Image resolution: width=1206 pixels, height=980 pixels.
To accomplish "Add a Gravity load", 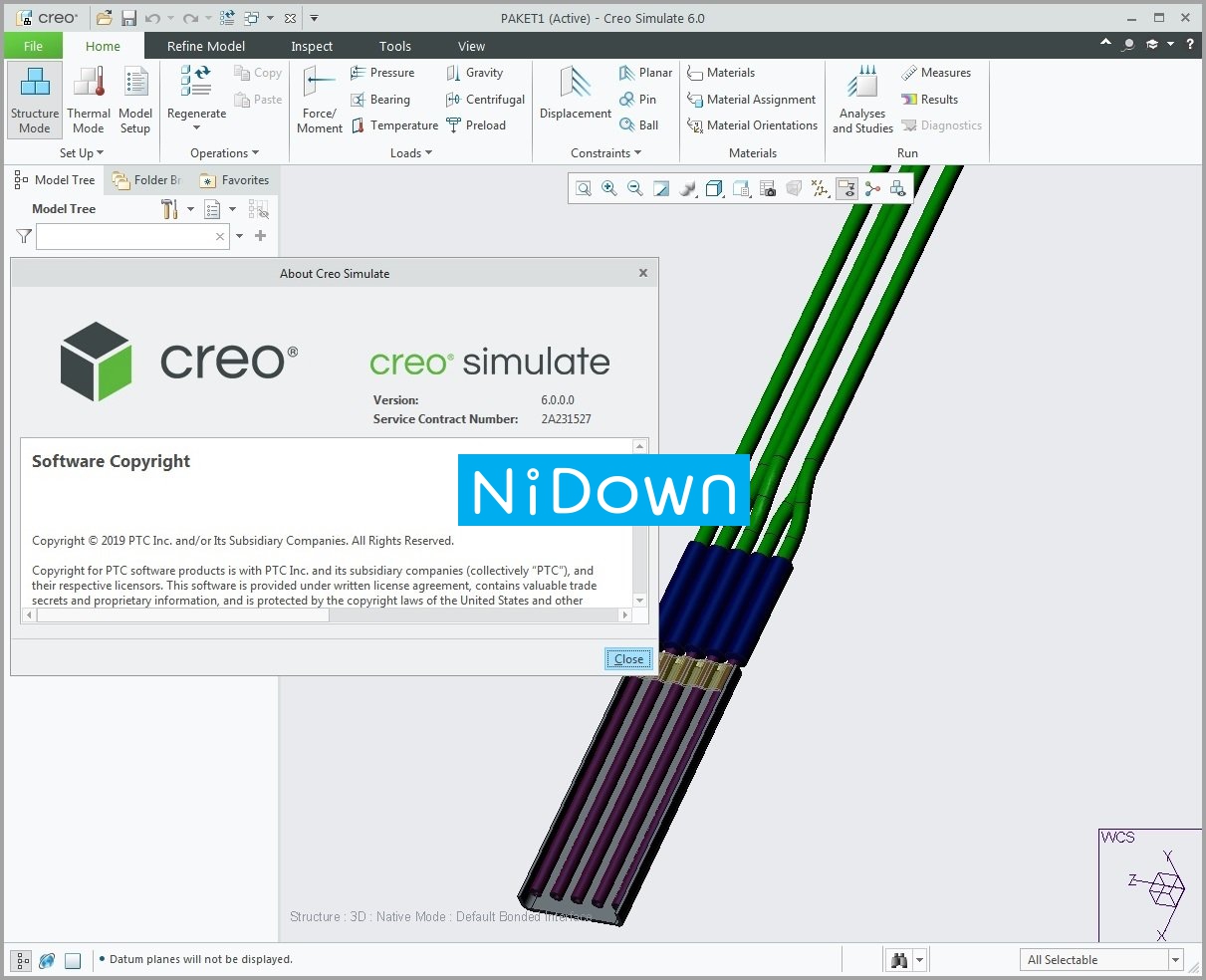I will coord(474,73).
